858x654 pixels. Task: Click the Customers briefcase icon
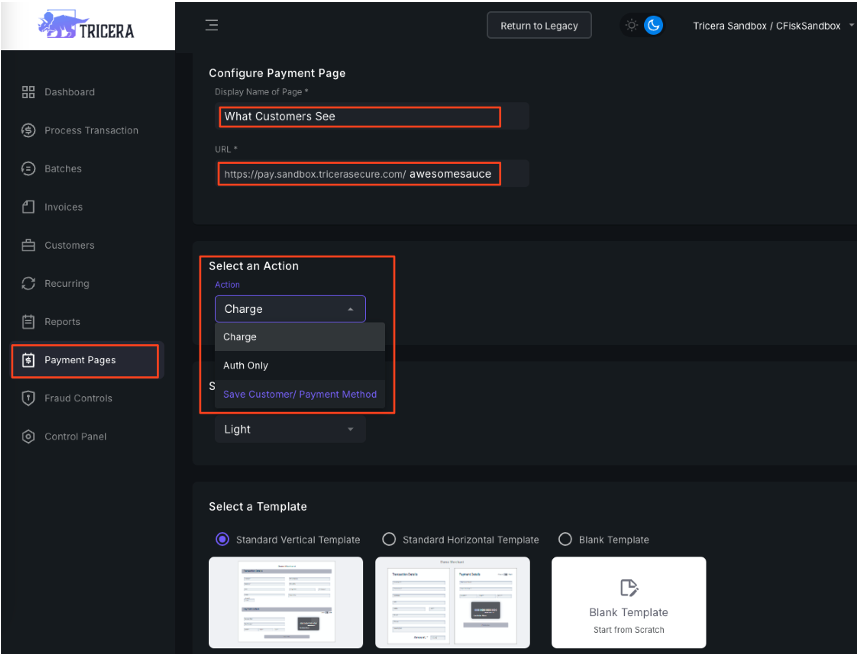pos(28,245)
